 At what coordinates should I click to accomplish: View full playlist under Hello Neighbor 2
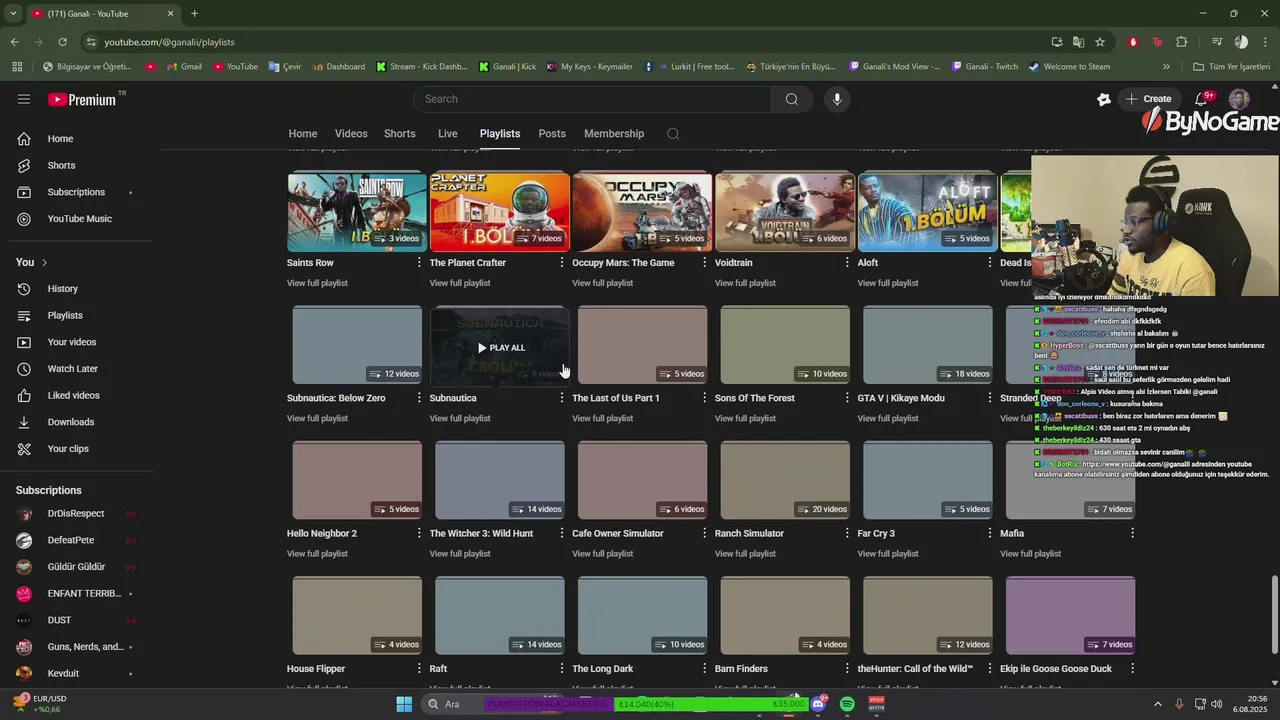pyautogui.click(x=317, y=554)
